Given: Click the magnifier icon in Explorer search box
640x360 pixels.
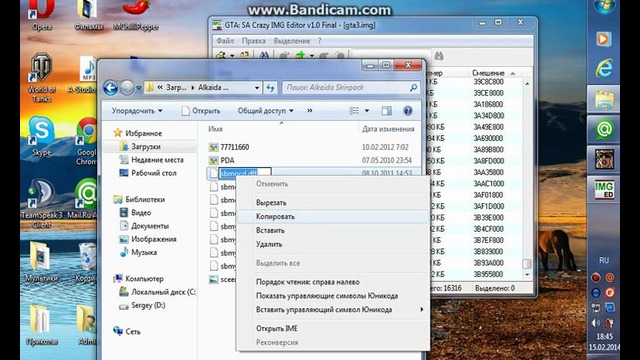Looking at the screenshot, I should point(413,87).
